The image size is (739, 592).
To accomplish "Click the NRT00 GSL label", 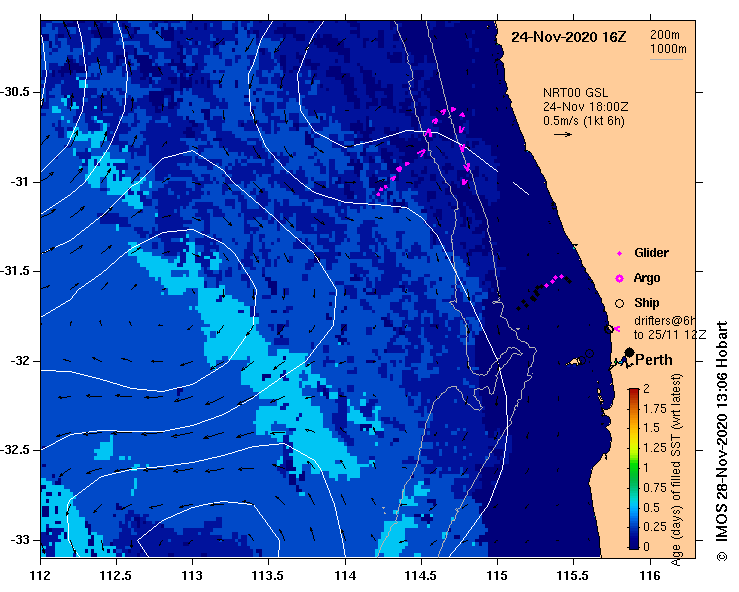I will (575, 92).
